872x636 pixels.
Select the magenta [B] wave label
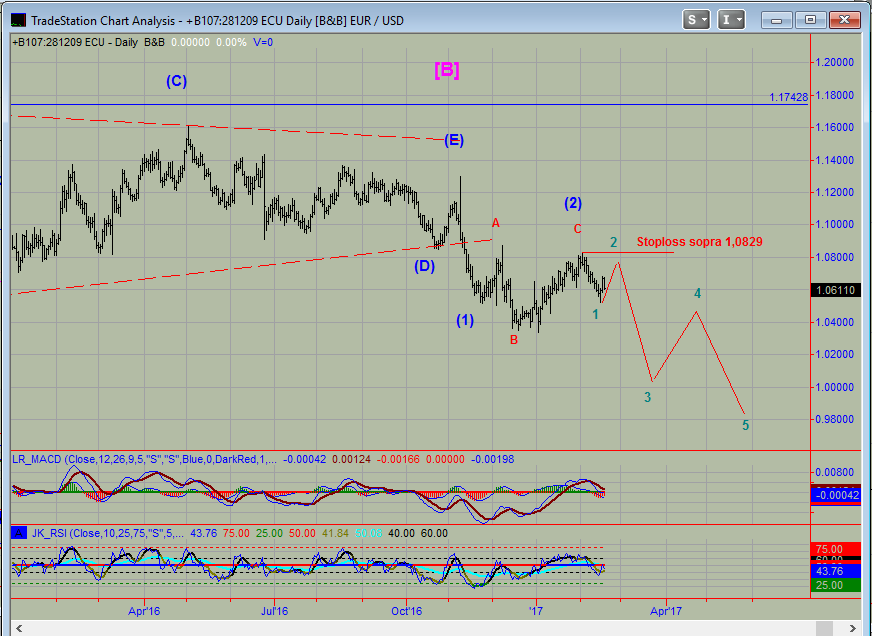coord(446,70)
